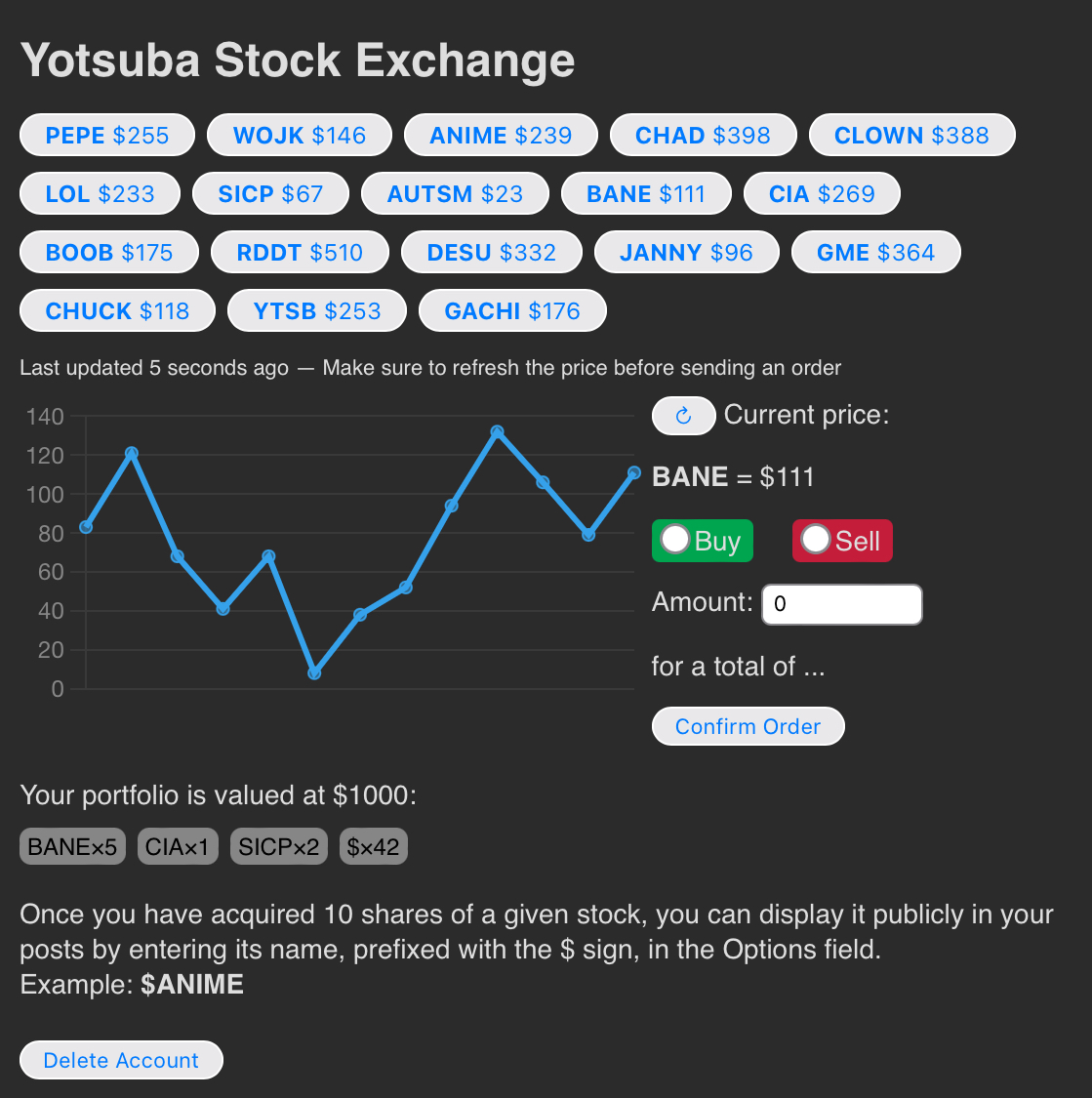Screen dimensions: 1092x1098
Task: Click the Confirm Order button
Action: pos(748,726)
